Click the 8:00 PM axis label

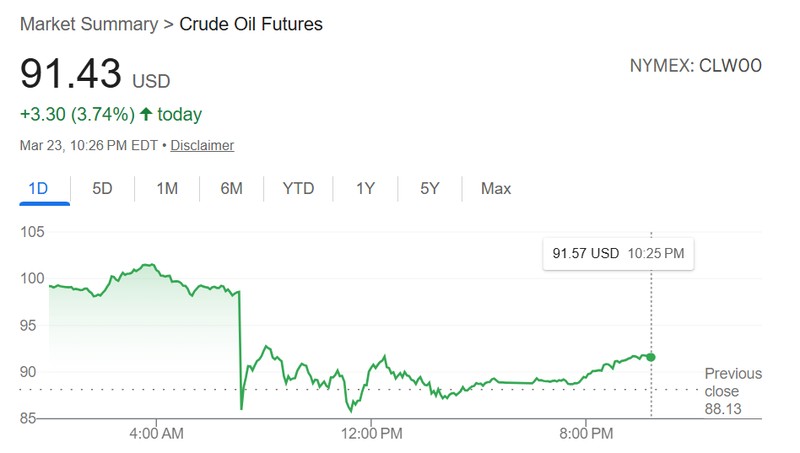pyautogui.click(x=587, y=433)
